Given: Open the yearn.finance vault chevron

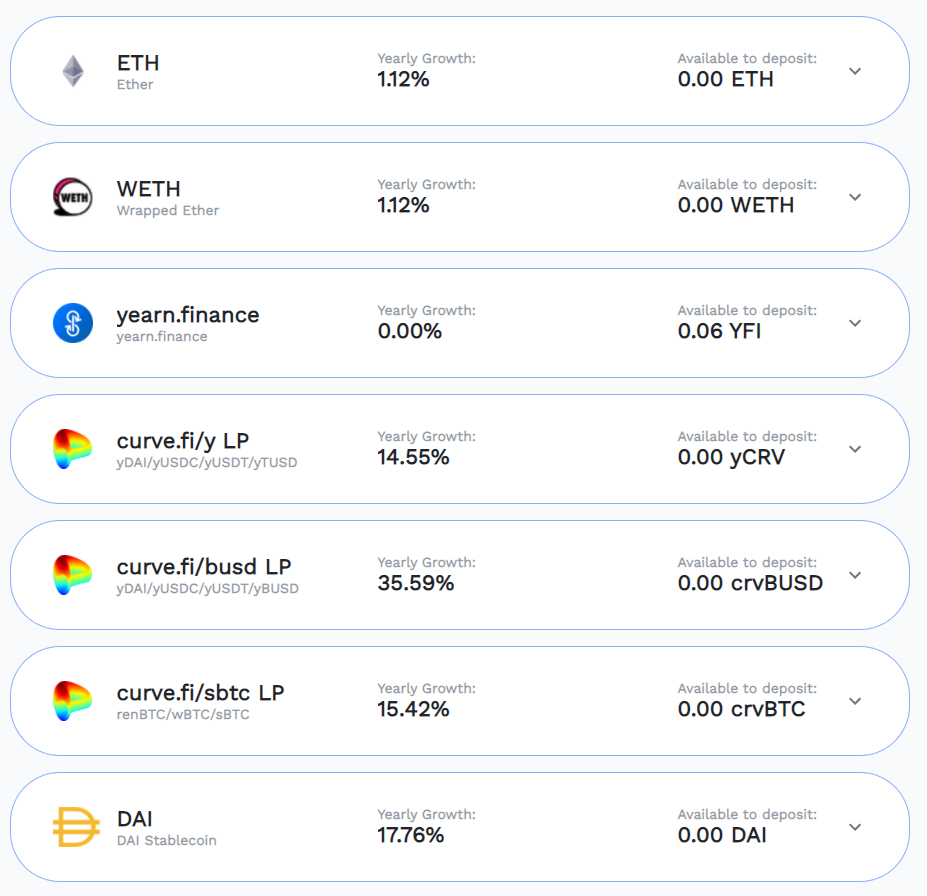Looking at the screenshot, I should [855, 323].
